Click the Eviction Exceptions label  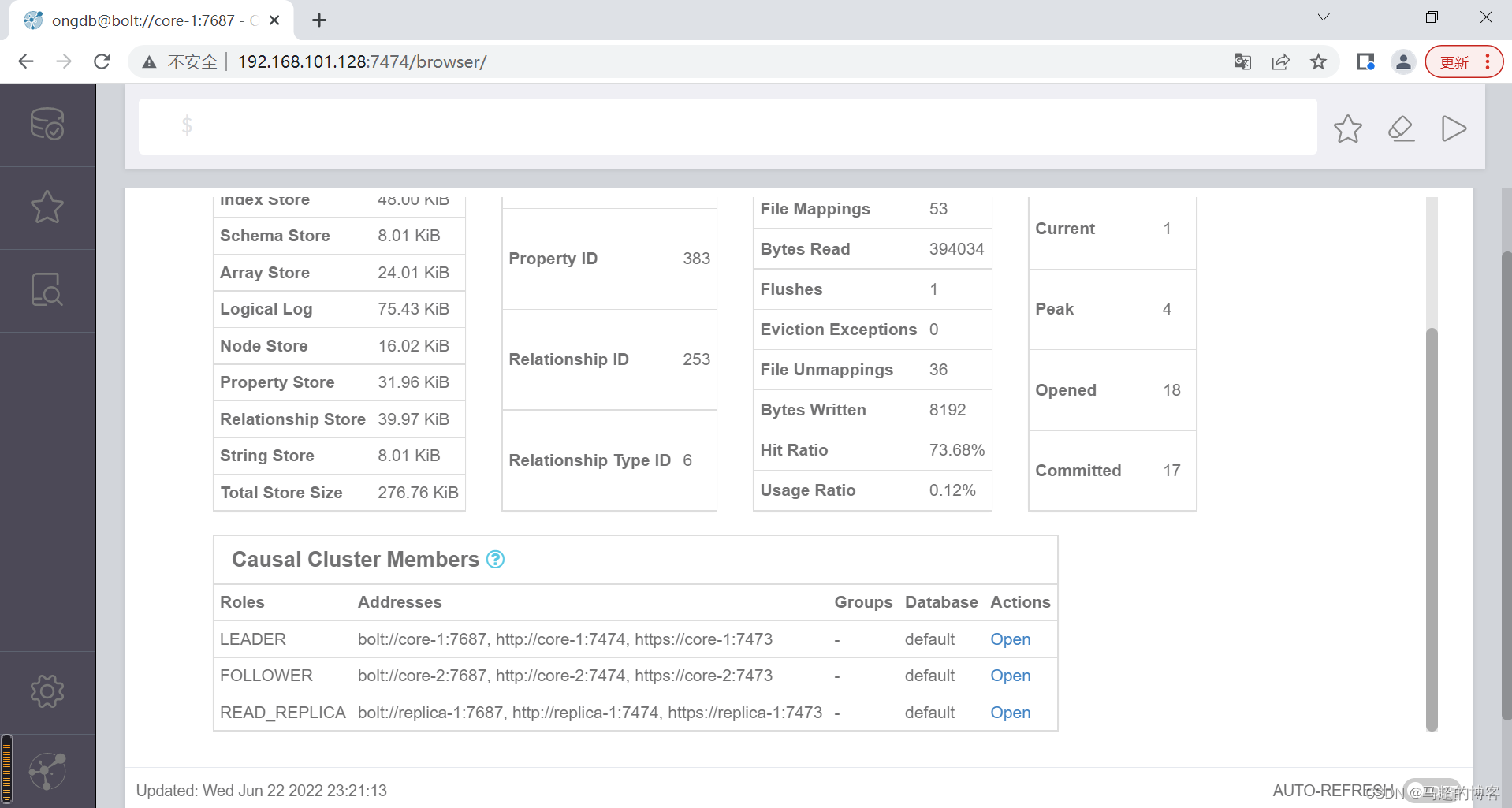coord(838,330)
